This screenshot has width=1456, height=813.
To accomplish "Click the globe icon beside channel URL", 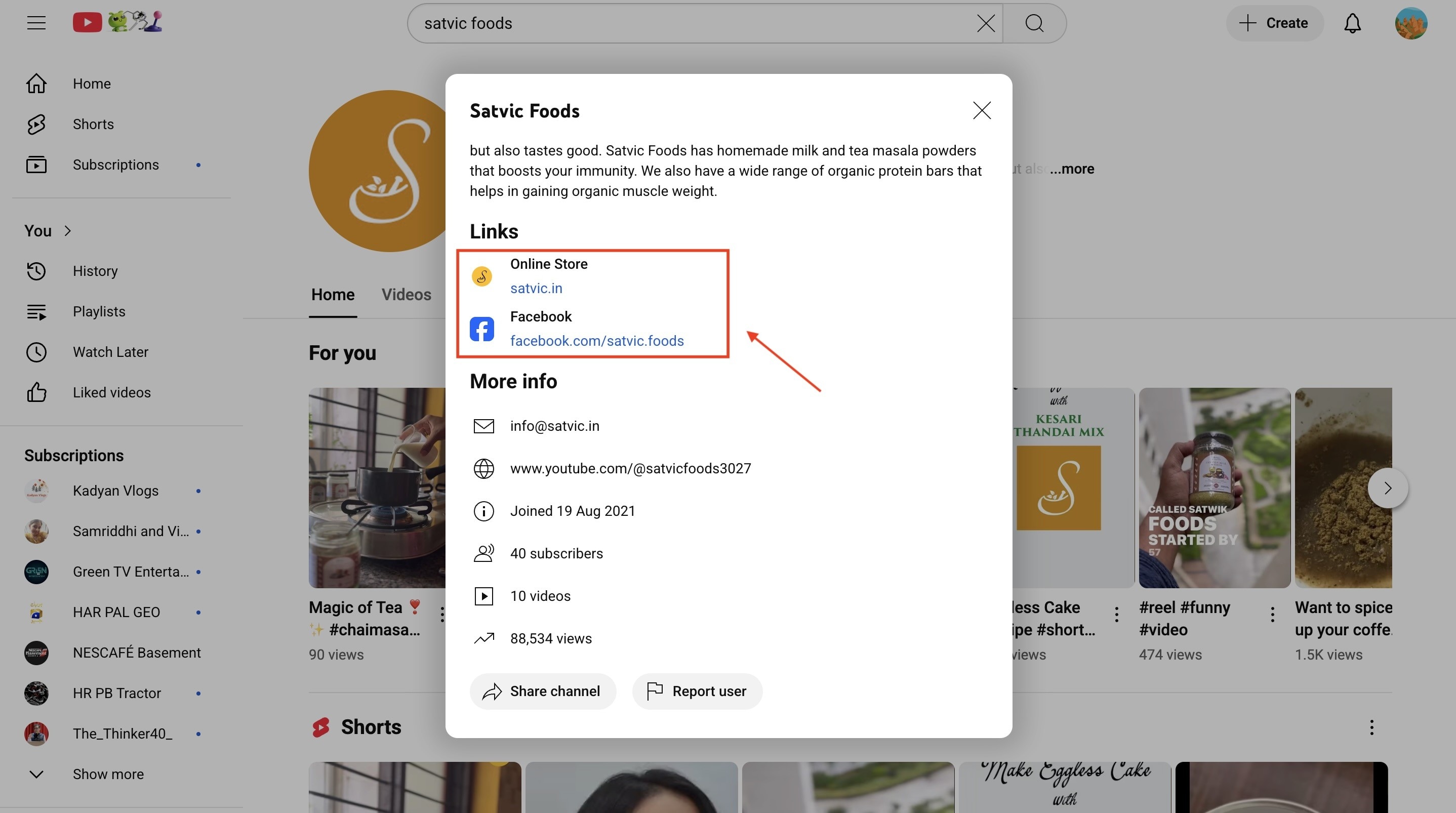I will 484,469.
